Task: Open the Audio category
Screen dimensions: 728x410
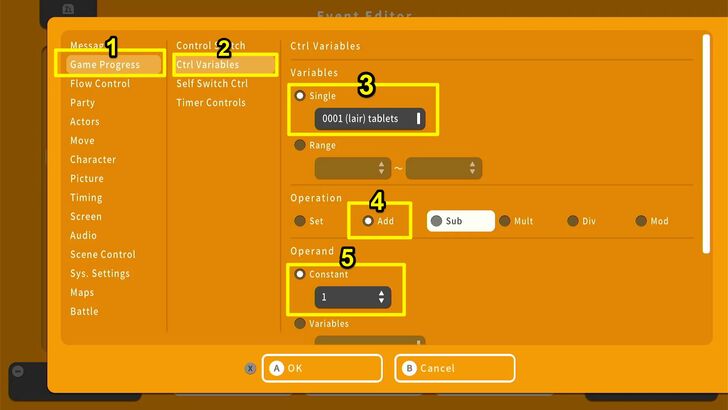Action: click(83, 235)
